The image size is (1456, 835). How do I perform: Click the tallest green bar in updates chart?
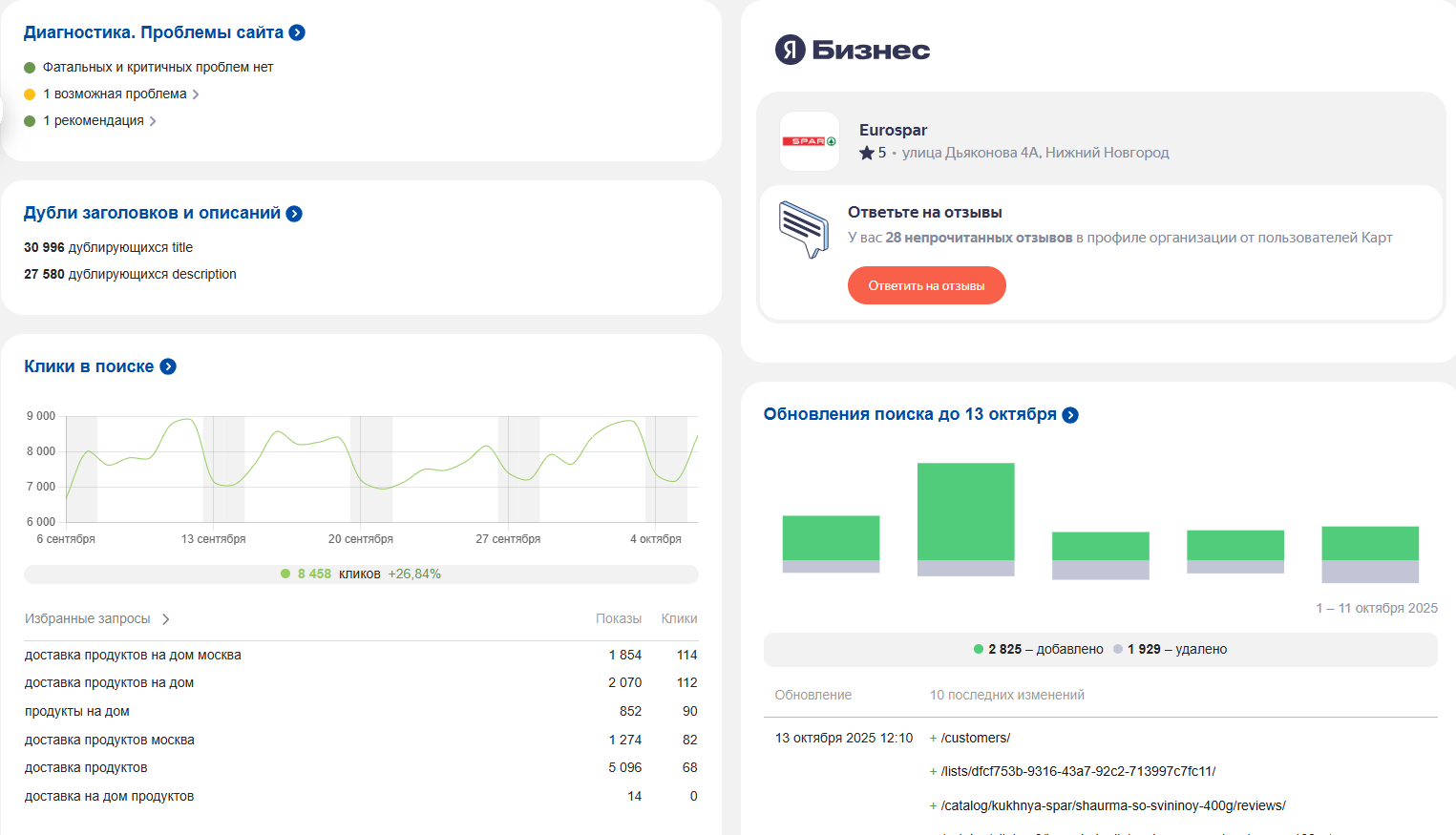pos(965,511)
